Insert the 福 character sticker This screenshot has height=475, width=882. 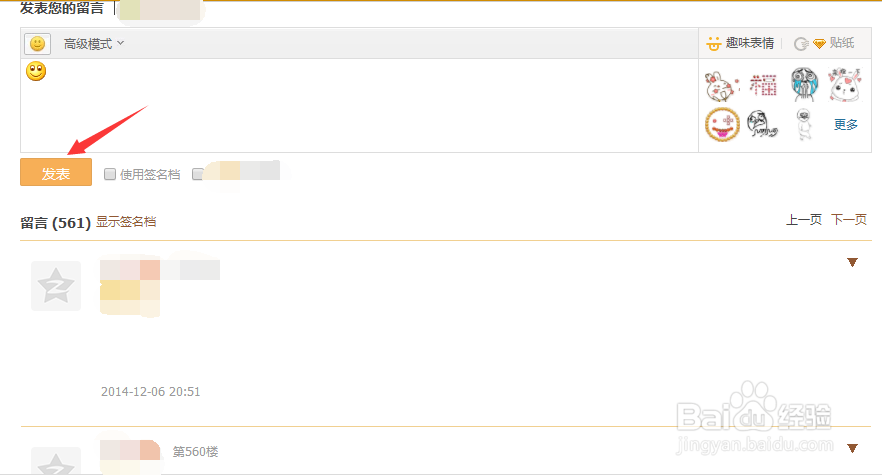[762, 85]
